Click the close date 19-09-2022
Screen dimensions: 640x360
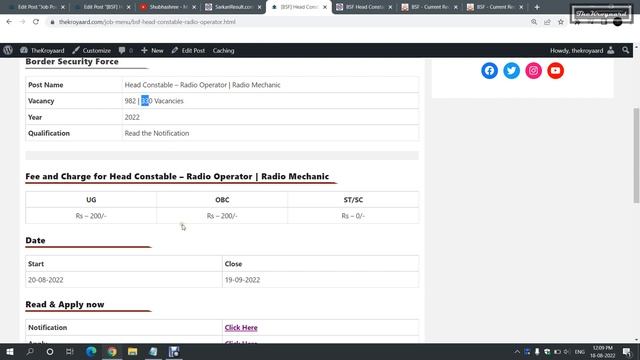[x=242, y=280]
